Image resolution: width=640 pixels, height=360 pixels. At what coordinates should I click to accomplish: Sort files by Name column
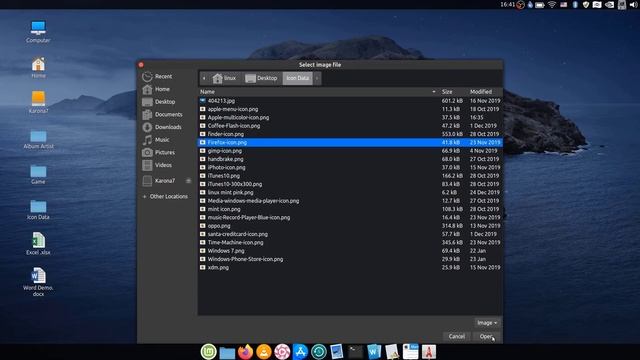pyautogui.click(x=318, y=92)
